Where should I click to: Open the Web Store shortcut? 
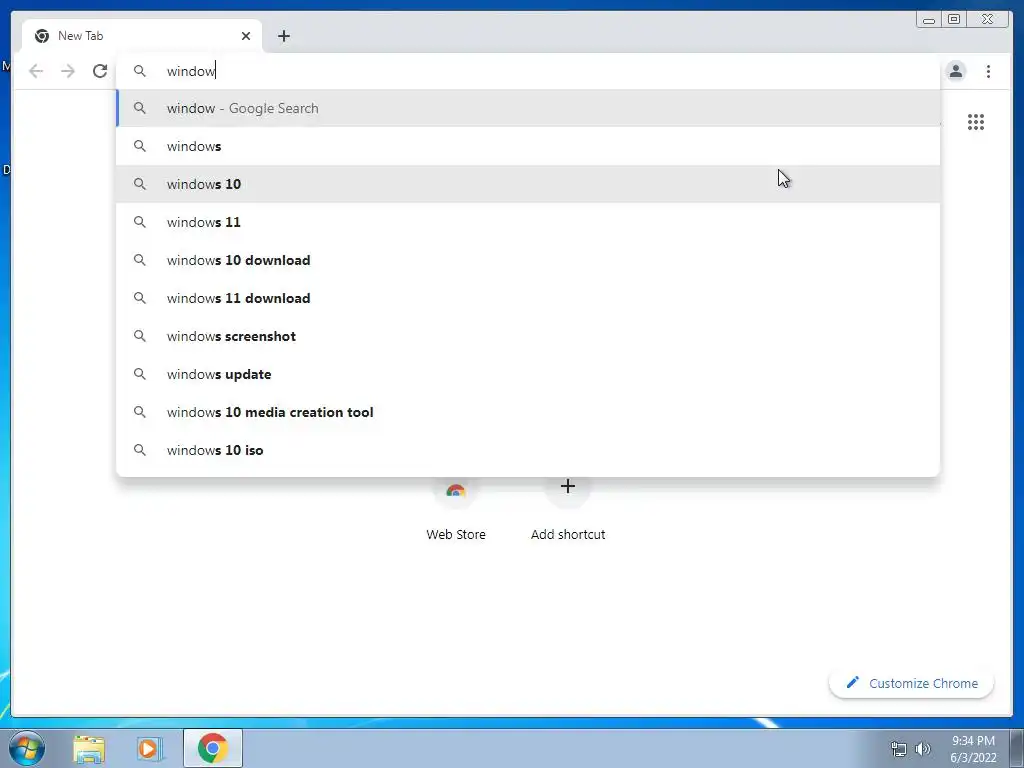456,509
